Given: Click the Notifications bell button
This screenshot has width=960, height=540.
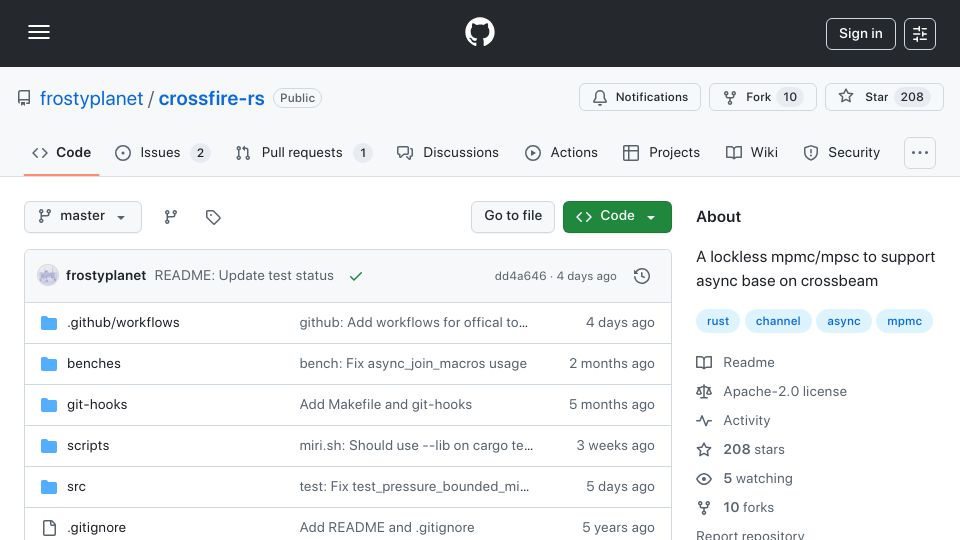Looking at the screenshot, I should tap(640, 97).
